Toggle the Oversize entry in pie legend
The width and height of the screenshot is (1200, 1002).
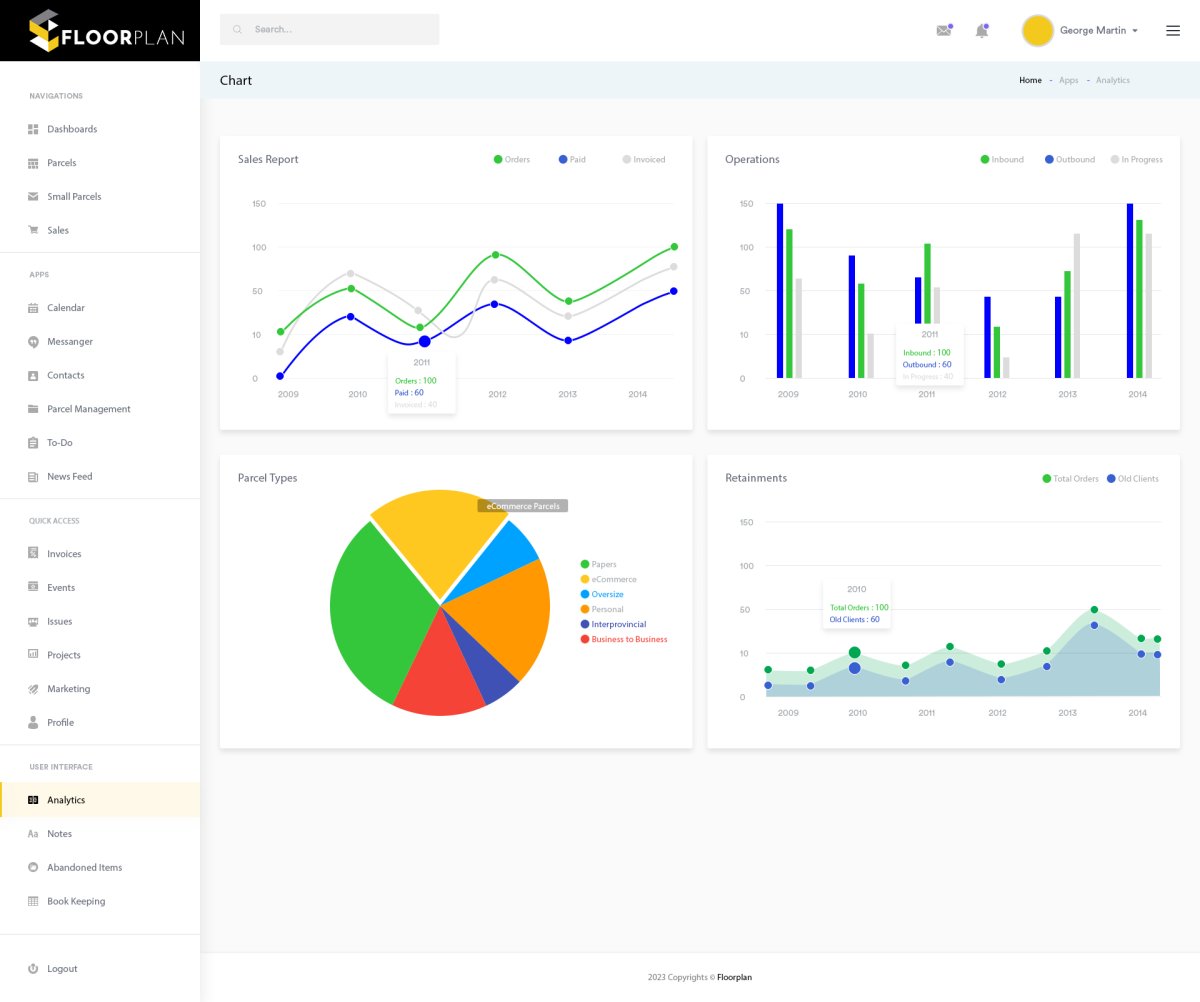[x=602, y=594]
